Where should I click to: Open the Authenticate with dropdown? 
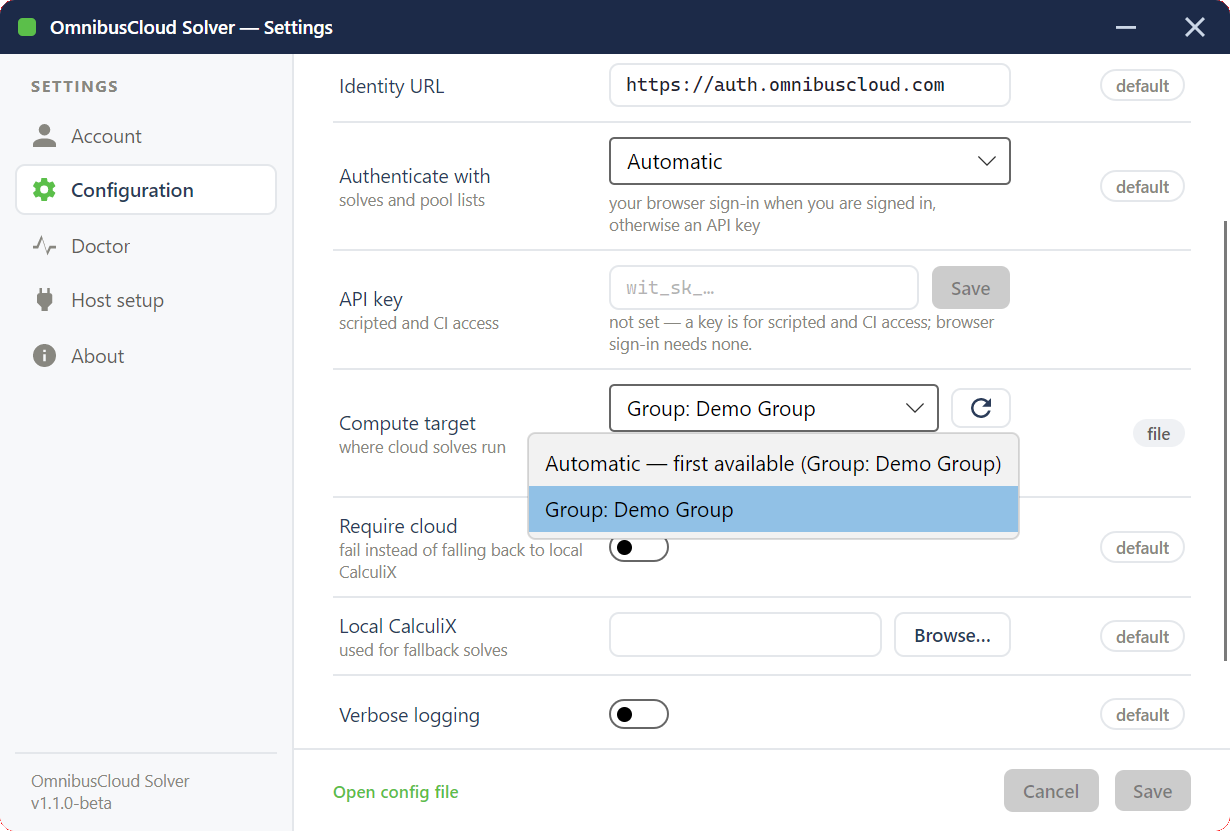[x=810, y=161]
